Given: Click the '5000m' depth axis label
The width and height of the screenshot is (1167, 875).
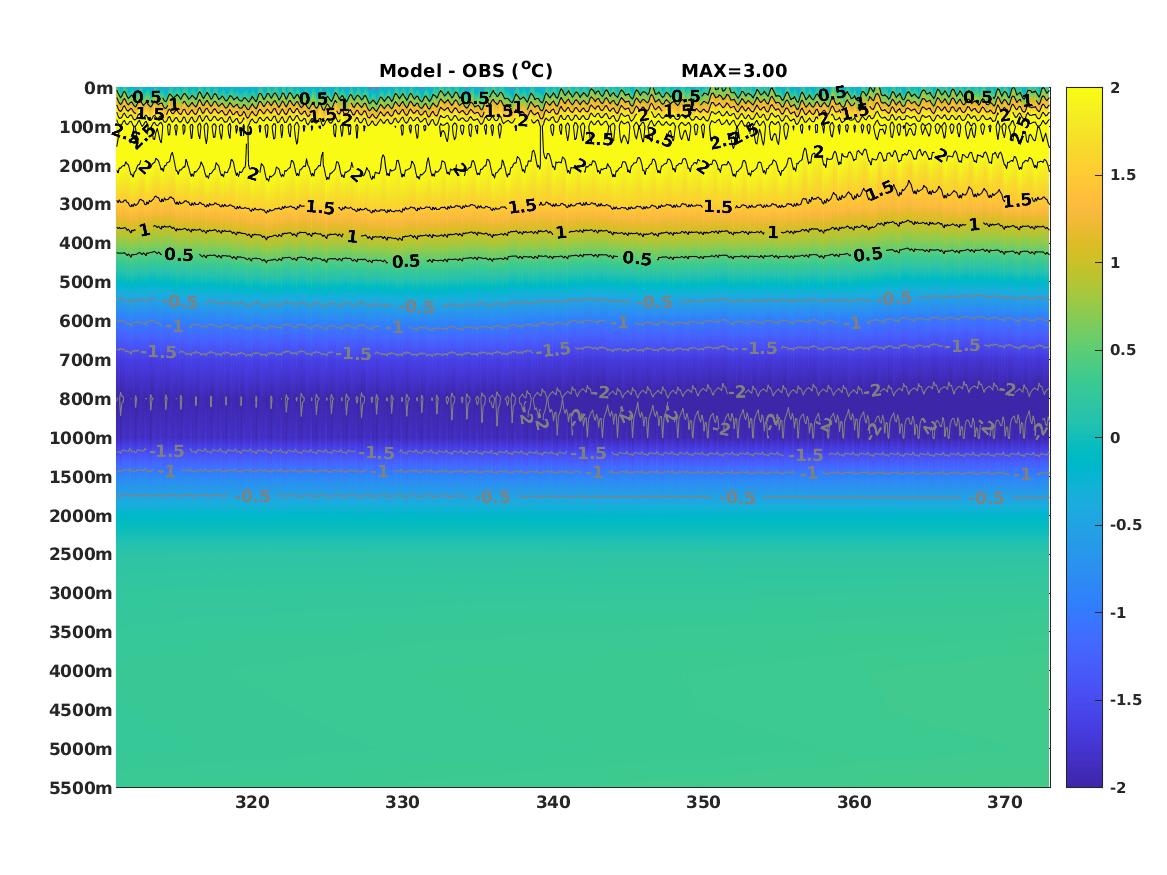Looking at the screenshot, I should click(x=81, y=749).
